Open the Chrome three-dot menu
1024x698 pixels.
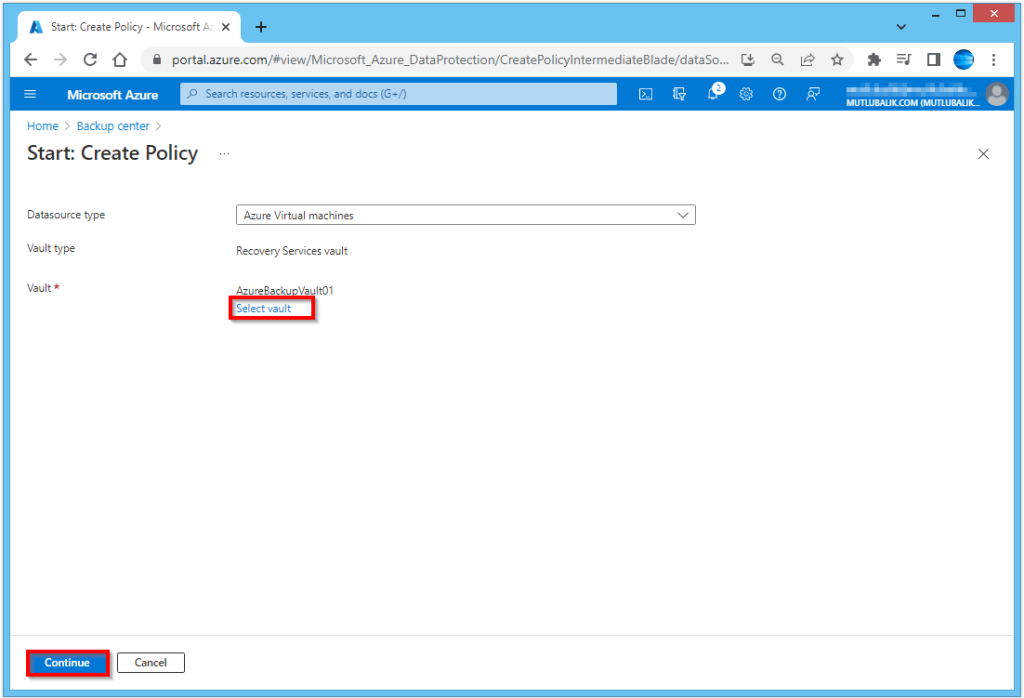pyautogui.click(x=993, y=60)
